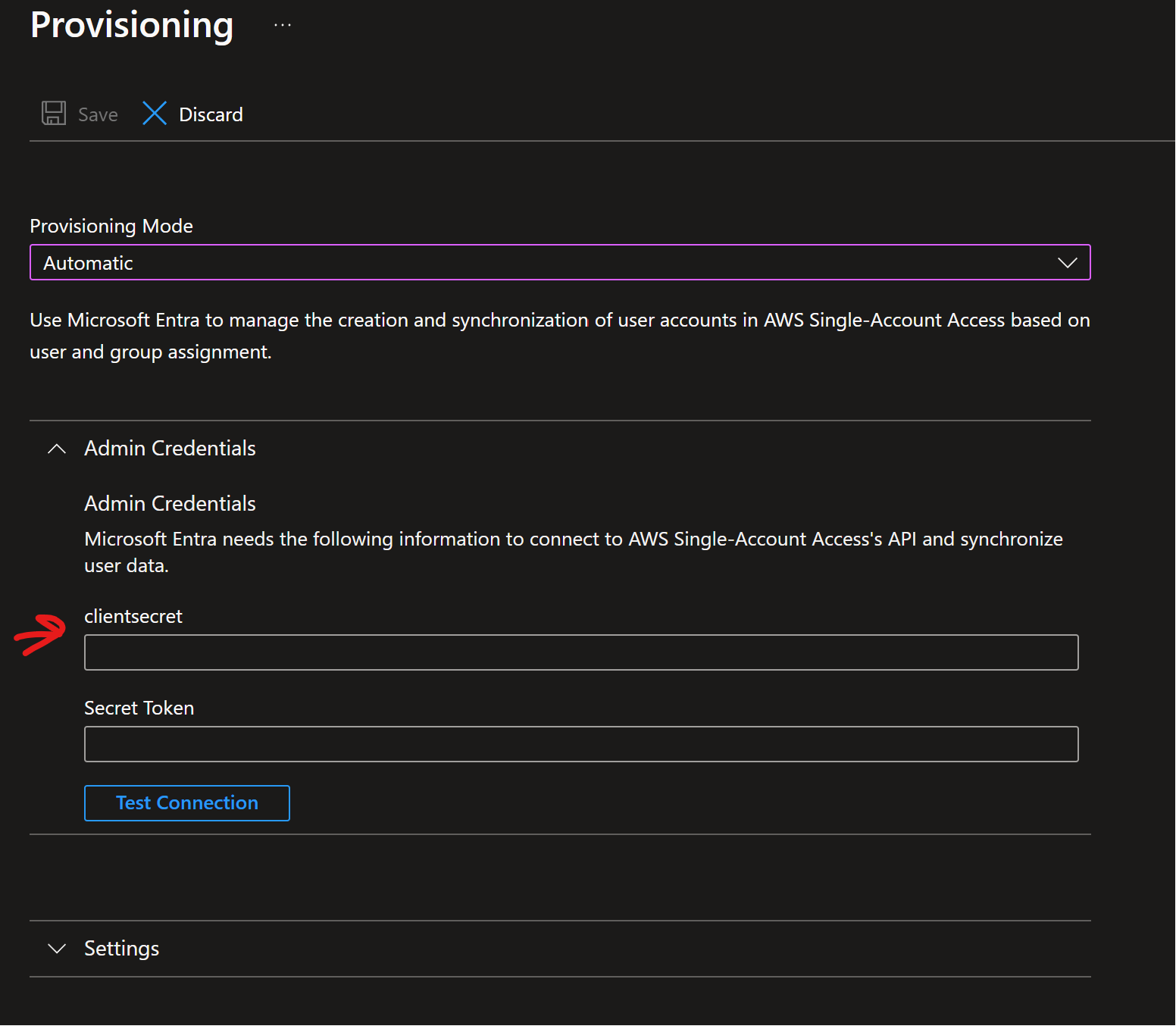Click the Discard label text

pyautogui.click(x=211, y=114)
